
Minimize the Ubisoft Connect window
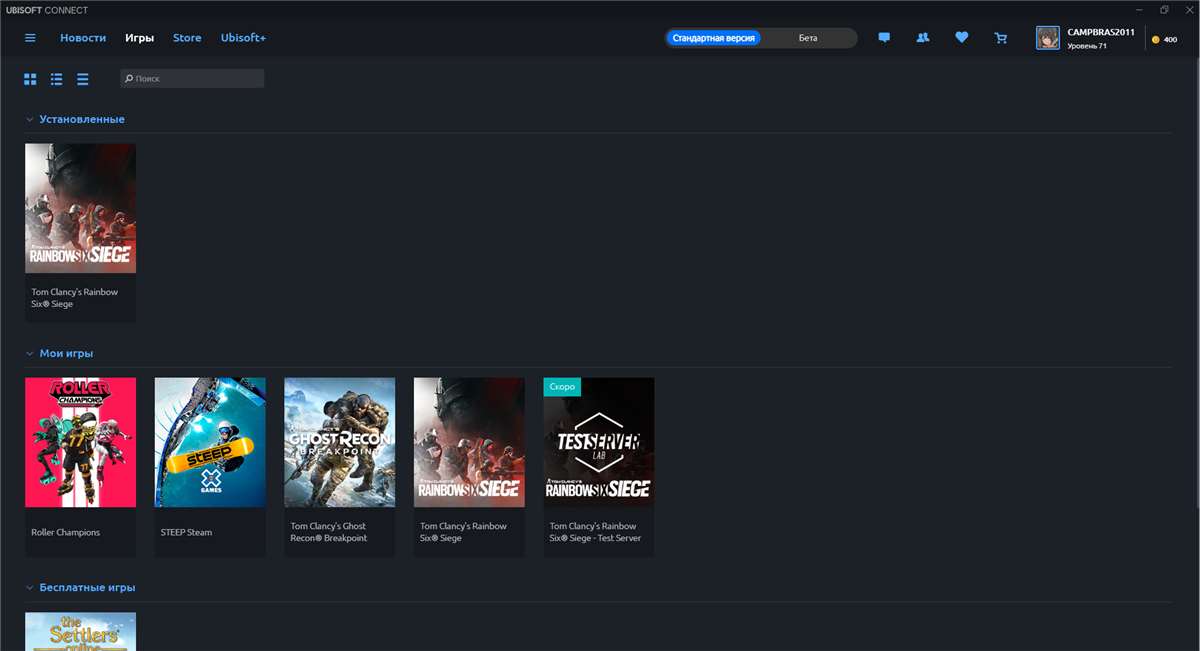click(x=1139, y=9)
